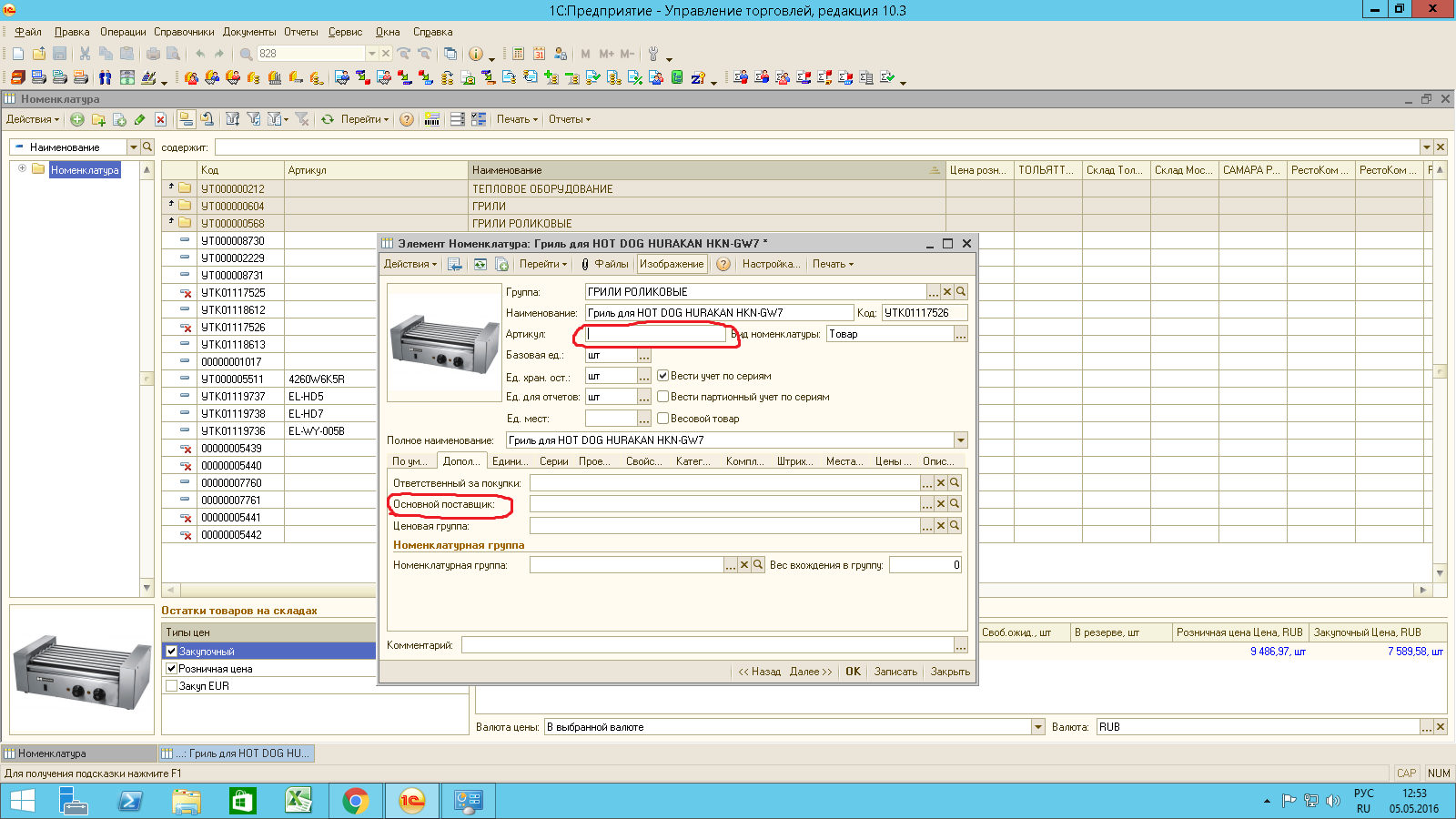Click green Refresh arrows icon in Номенклатура toolbar
1456x819 pixels.
pos(327,119)
